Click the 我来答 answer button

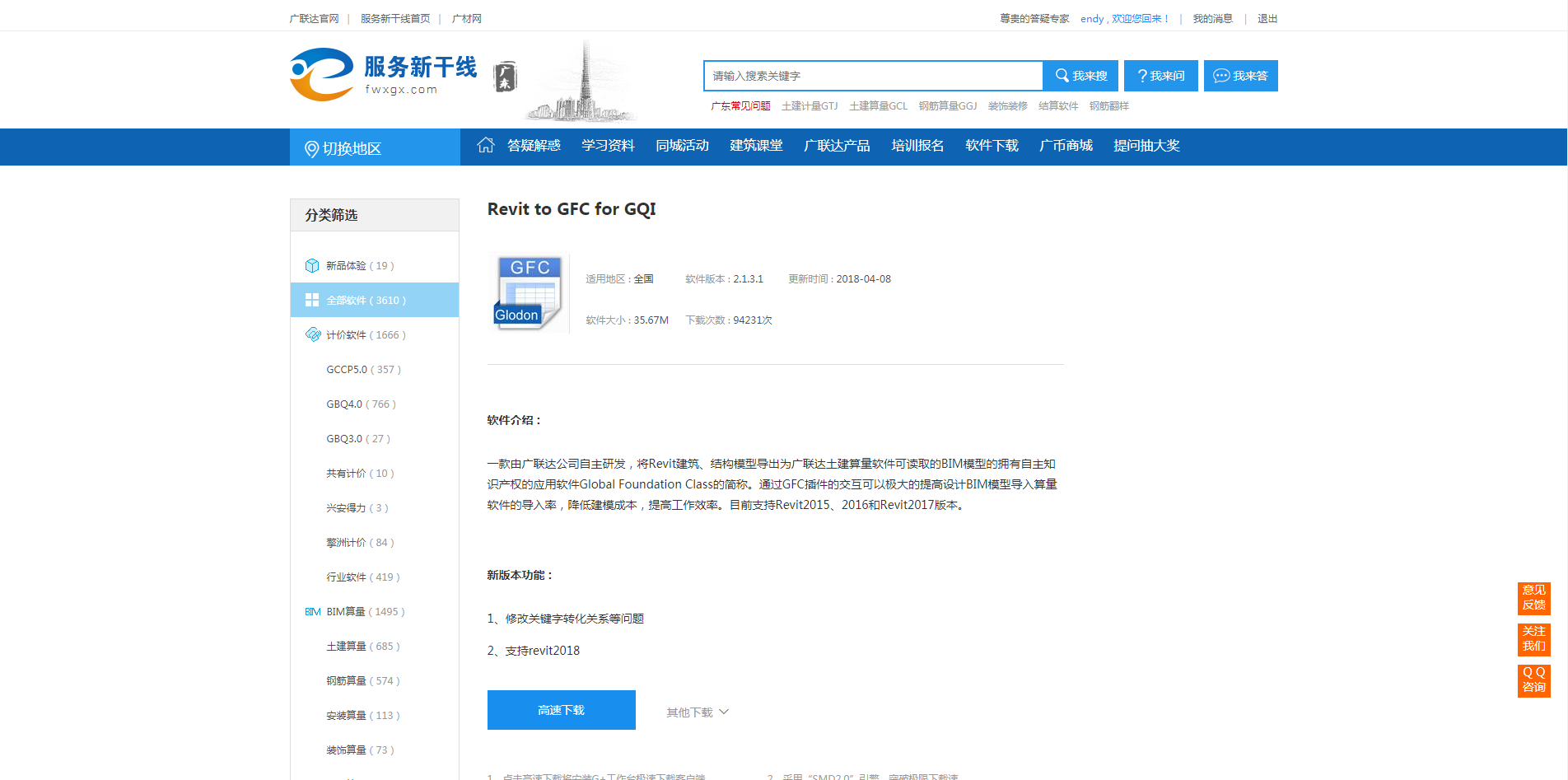[1241, 76]
